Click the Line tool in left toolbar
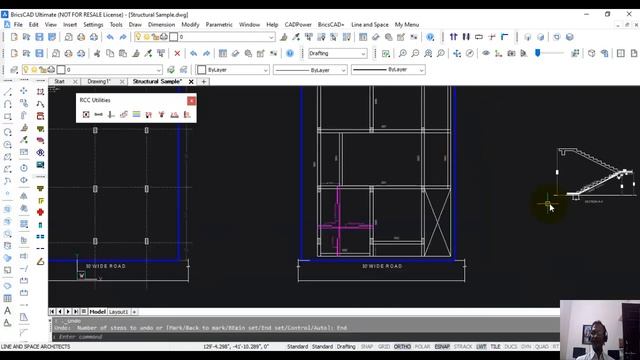The height and width of the screenshot is (360, 640). tap(7, 92)
